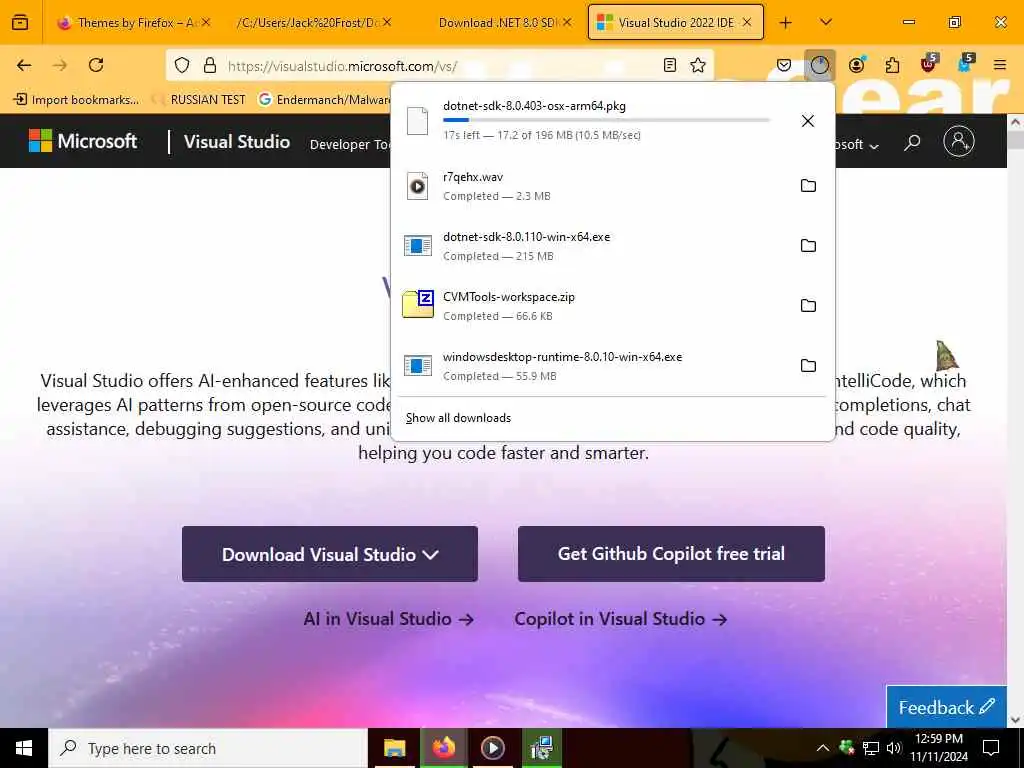The height and width of the screenshot is (768, 1024).
Task: Click the uBlock Origin shield icon
Action: coord(929,63)
